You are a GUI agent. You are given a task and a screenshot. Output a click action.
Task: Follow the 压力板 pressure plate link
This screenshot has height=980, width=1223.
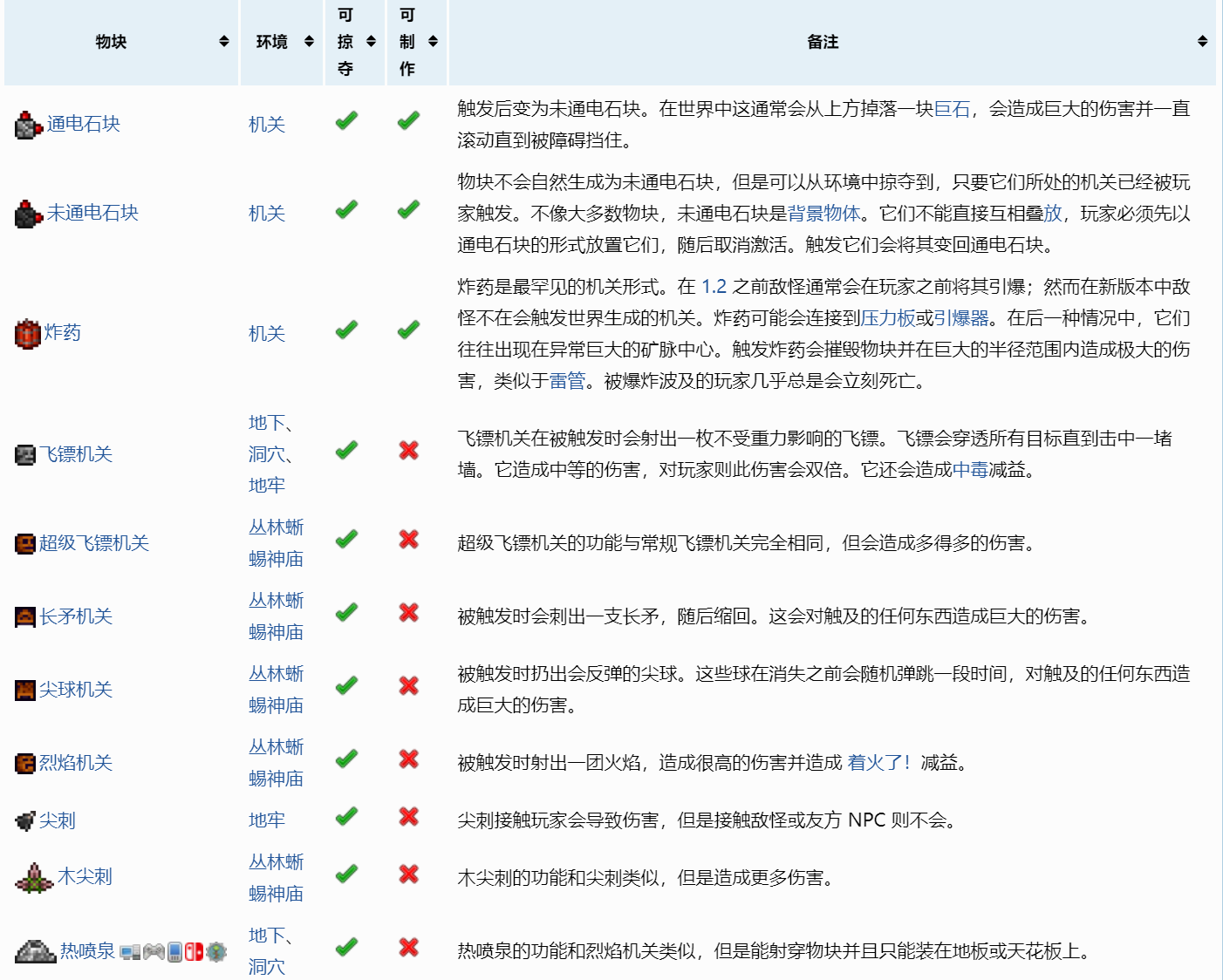coord(888,318)
